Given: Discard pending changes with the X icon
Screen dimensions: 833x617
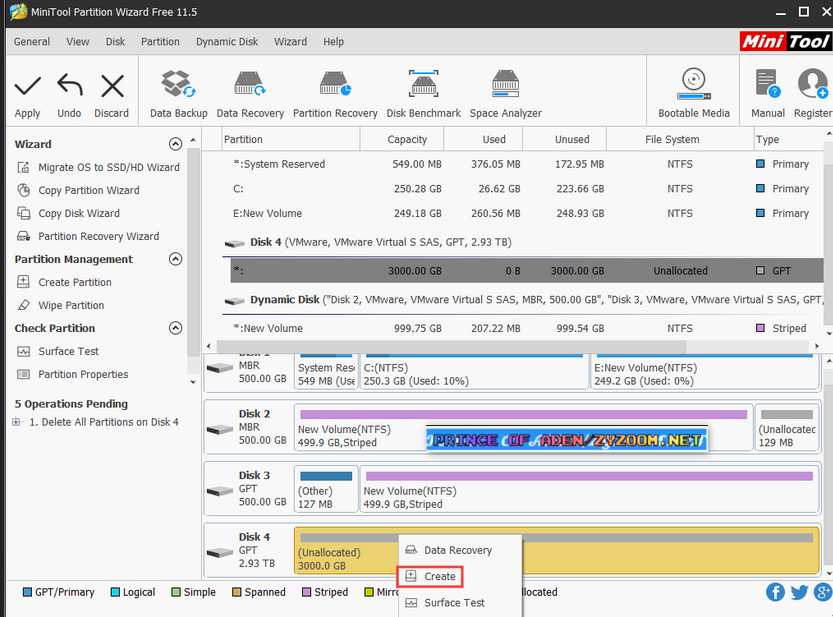Looking at the screenshot, I should 112,86.
